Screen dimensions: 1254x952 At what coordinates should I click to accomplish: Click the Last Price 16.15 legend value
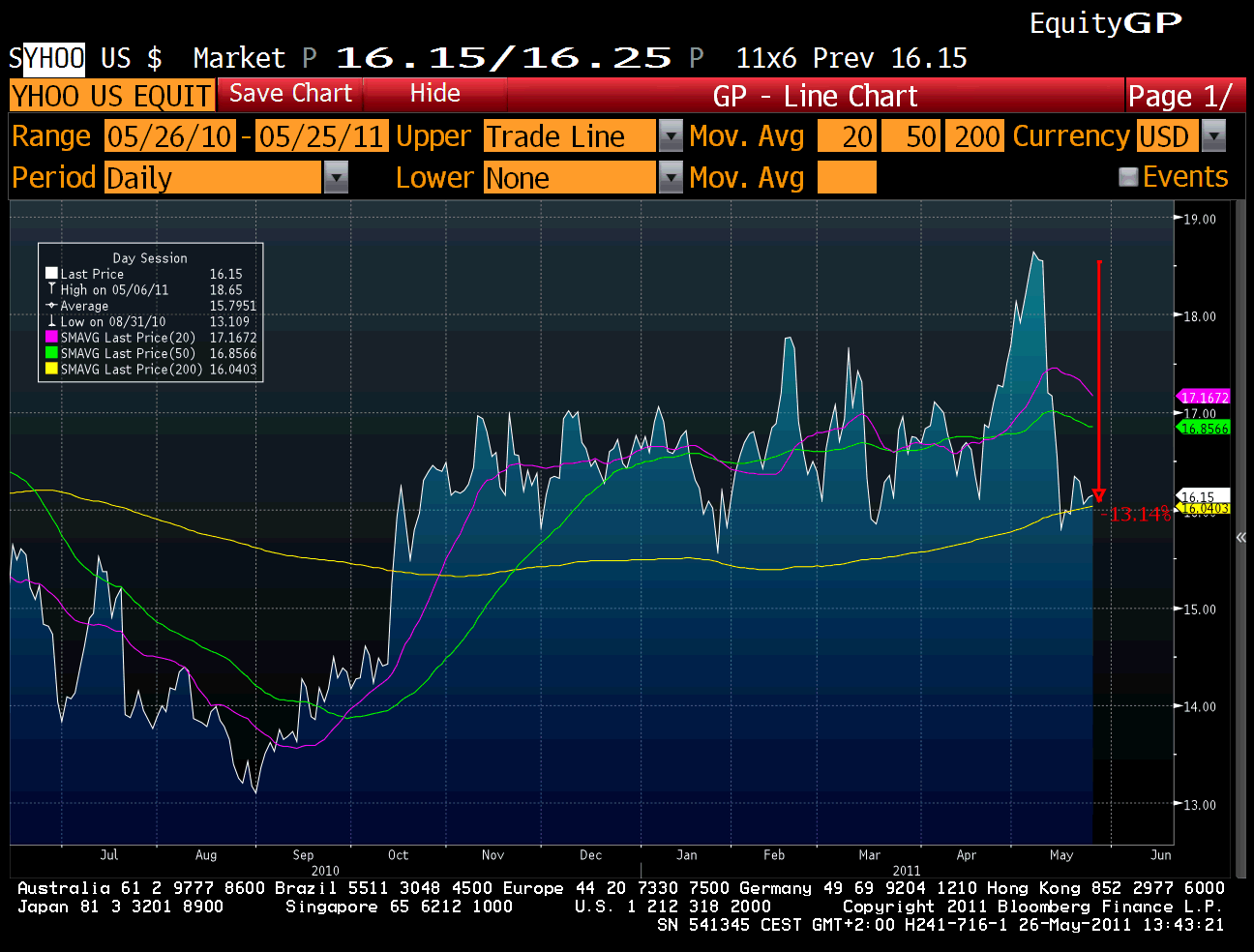click(x=226, y=274)
